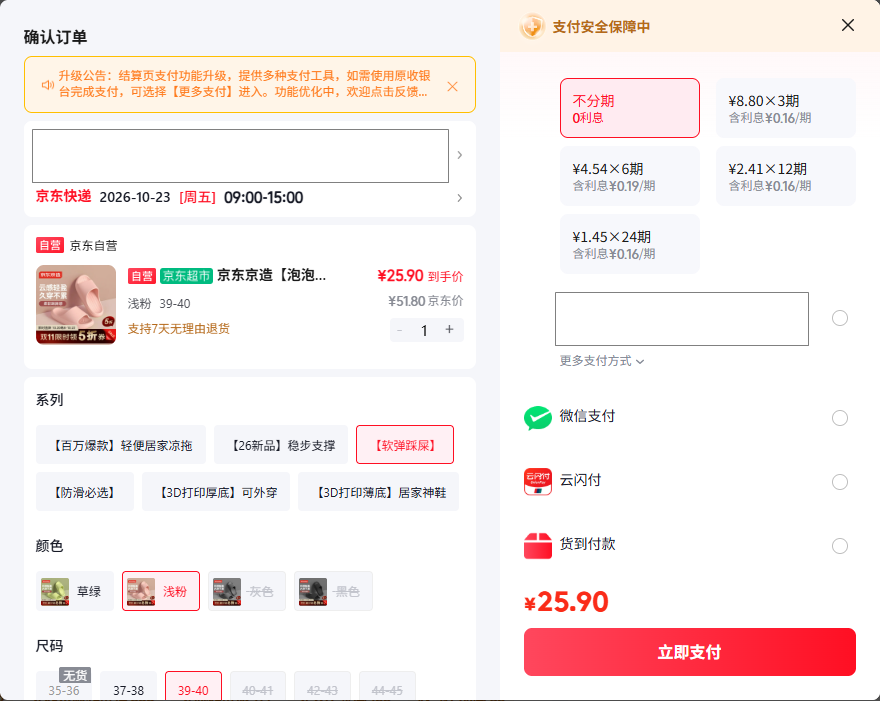Click the blank payment method box
880x701 pixels.
pos(682,319)
